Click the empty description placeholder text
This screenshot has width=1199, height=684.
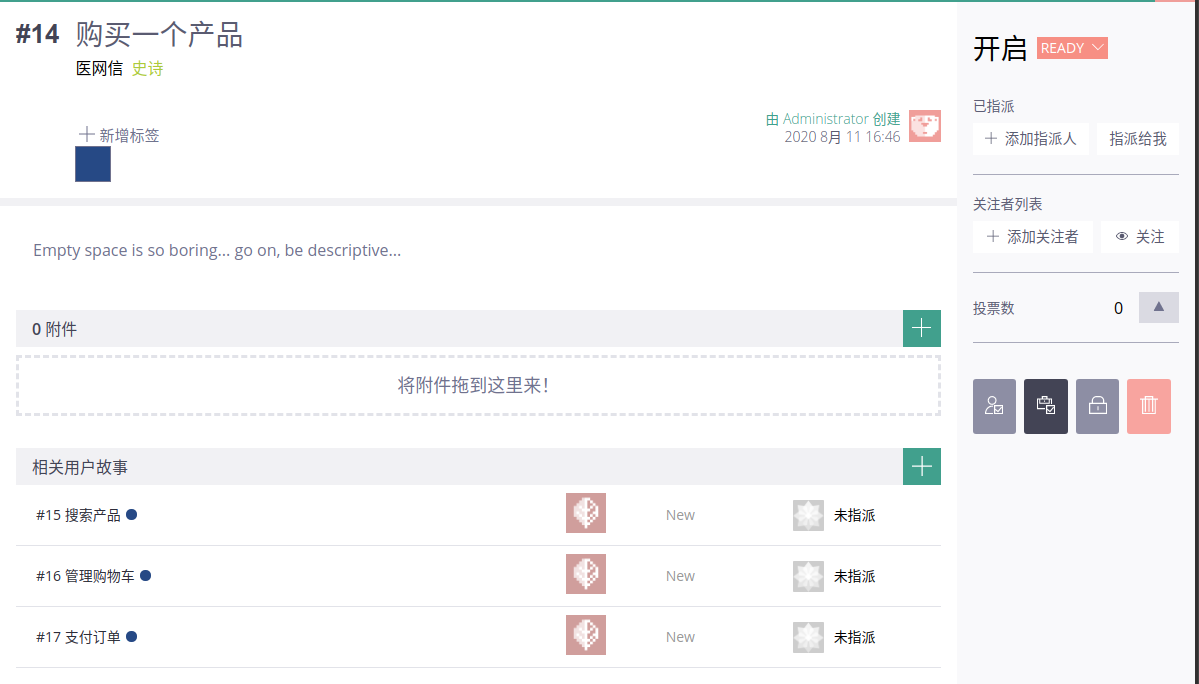(x=217, y=250)
